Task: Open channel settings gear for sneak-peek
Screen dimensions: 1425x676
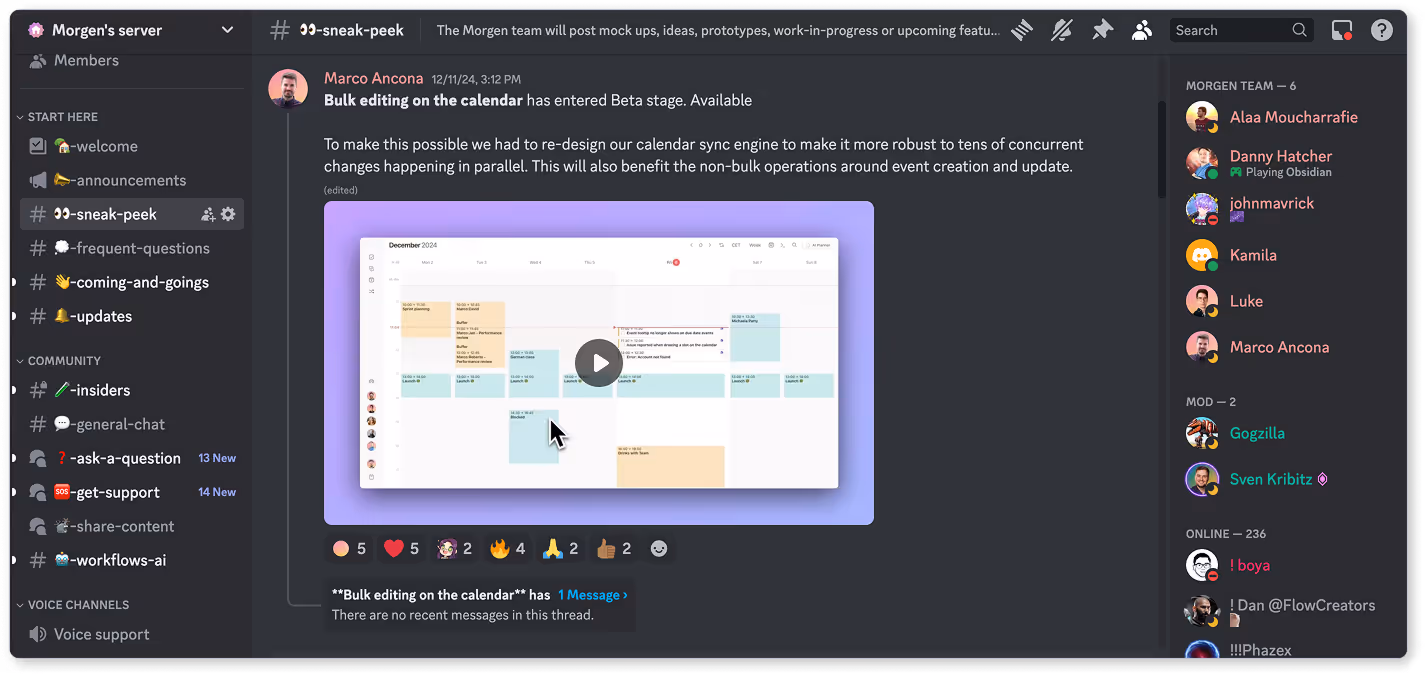Action: (x=228, y=213)
